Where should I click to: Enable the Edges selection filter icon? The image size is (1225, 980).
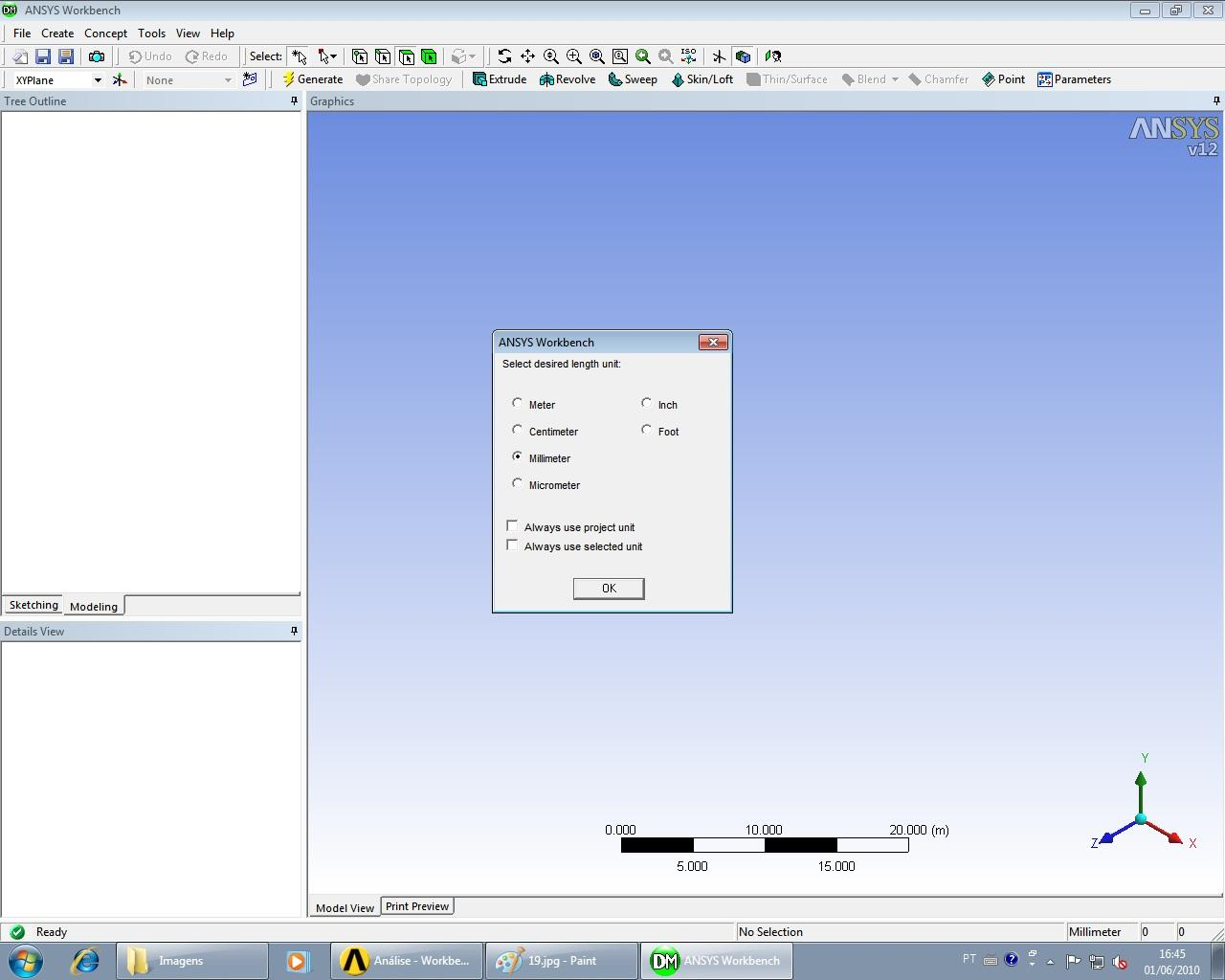(x=383, y=56)
